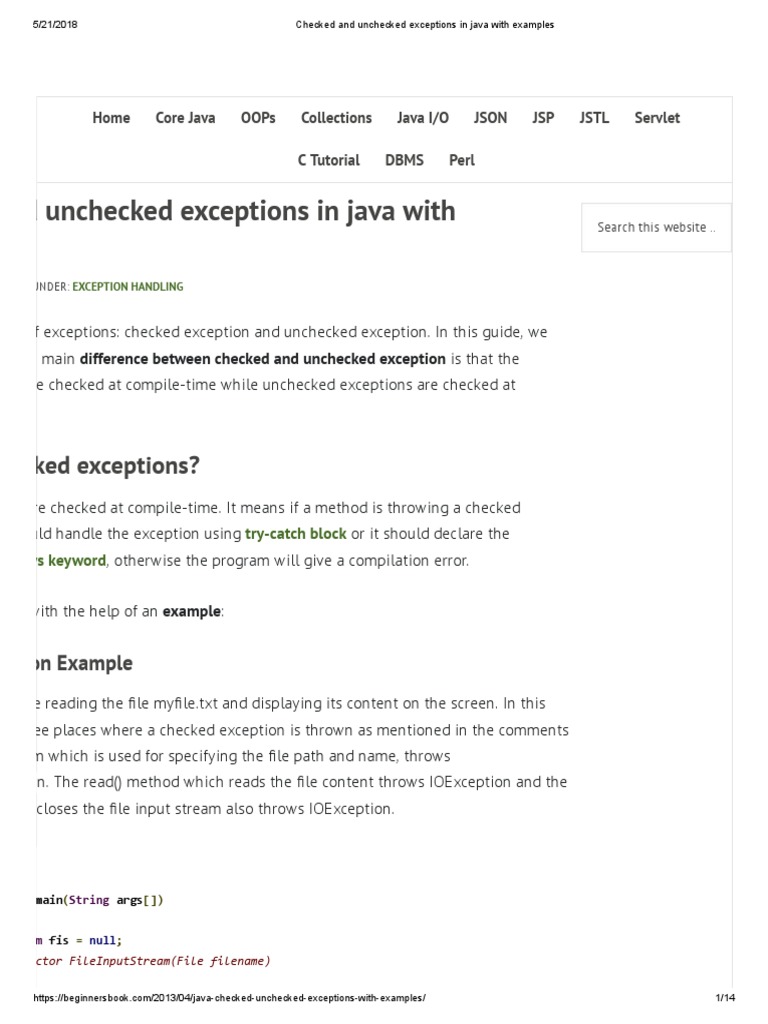Click the bold example word in the text
The height and width of the screenshot is (1024, 768).
pos(191,611)
